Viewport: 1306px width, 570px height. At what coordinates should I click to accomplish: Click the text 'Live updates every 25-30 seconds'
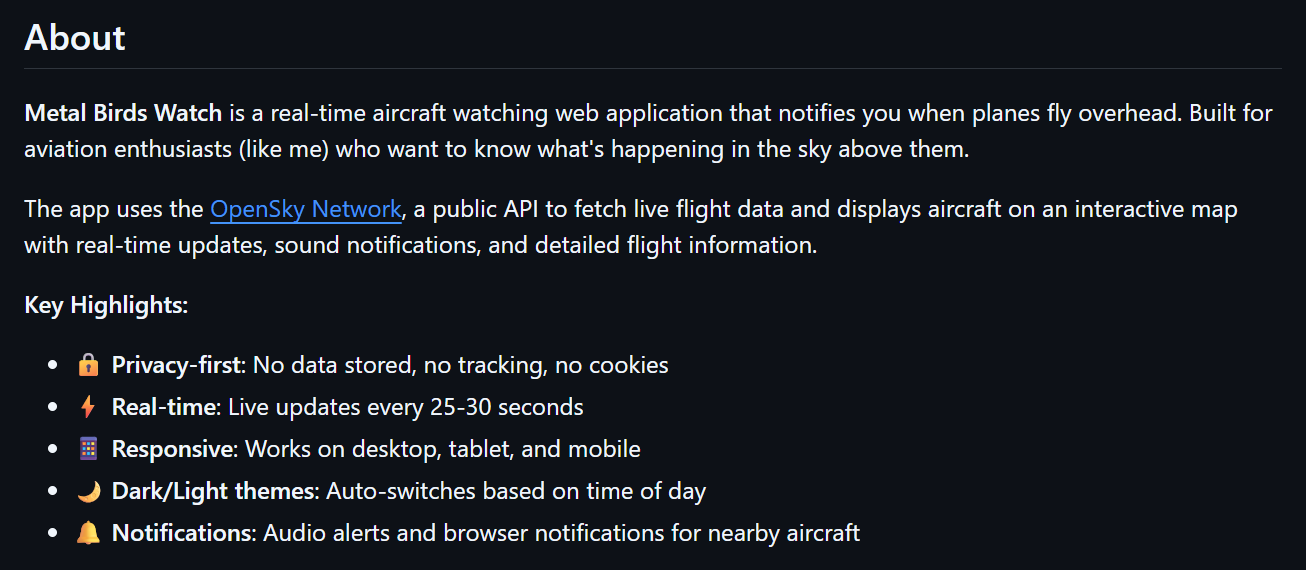coord(406,408)
